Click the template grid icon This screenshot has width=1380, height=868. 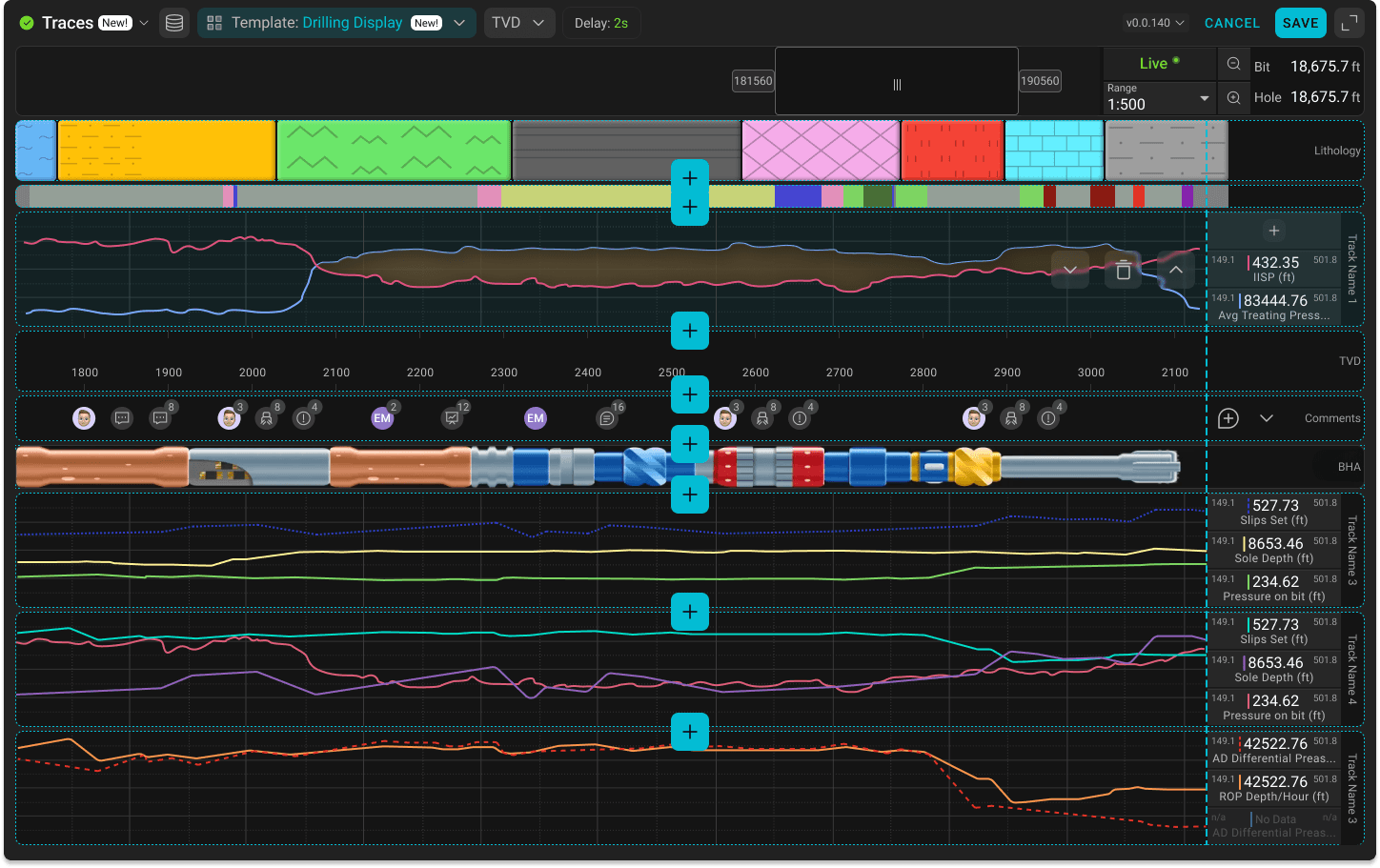(x=214, y=23)
